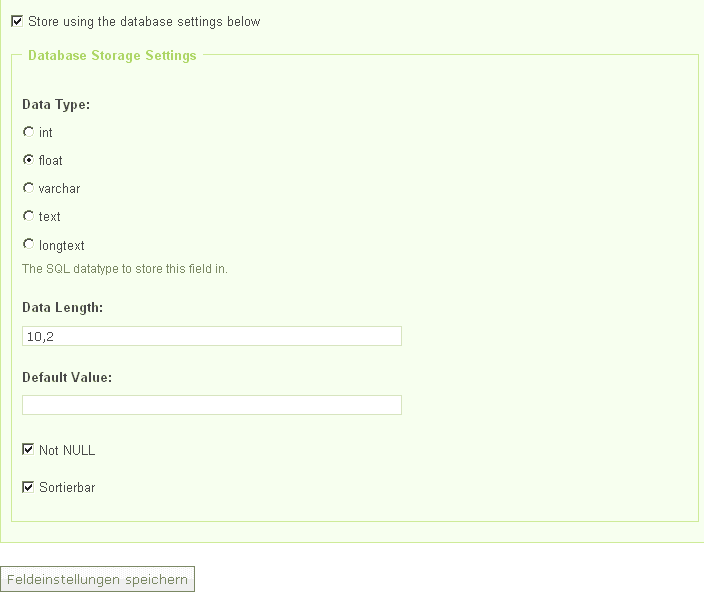Click the Store using database settings label text

click(x=144, y=22)
